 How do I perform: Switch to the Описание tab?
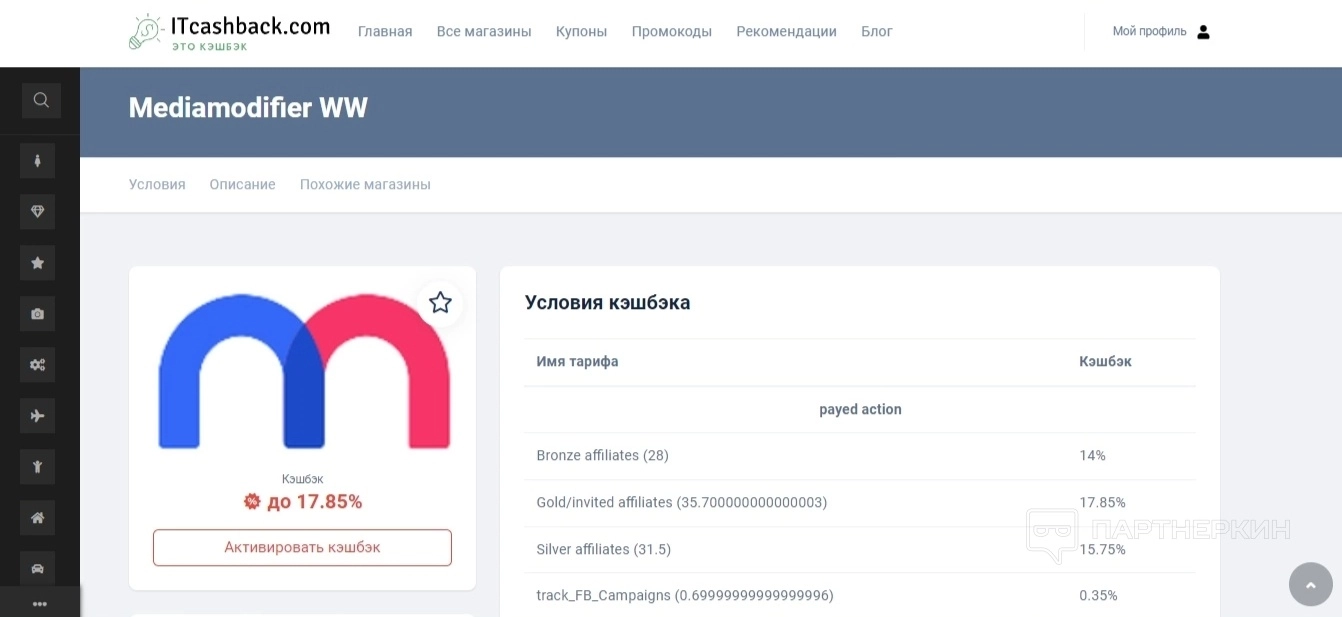[x=243, y=185]
